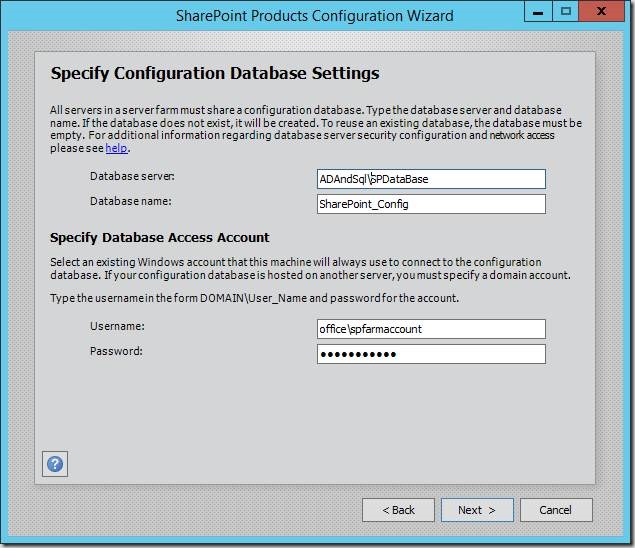The height and width of the screenshot is (548, 635).
Task: Minimize the wizard window
Action: pyautogui.click(x=537, y=13)
